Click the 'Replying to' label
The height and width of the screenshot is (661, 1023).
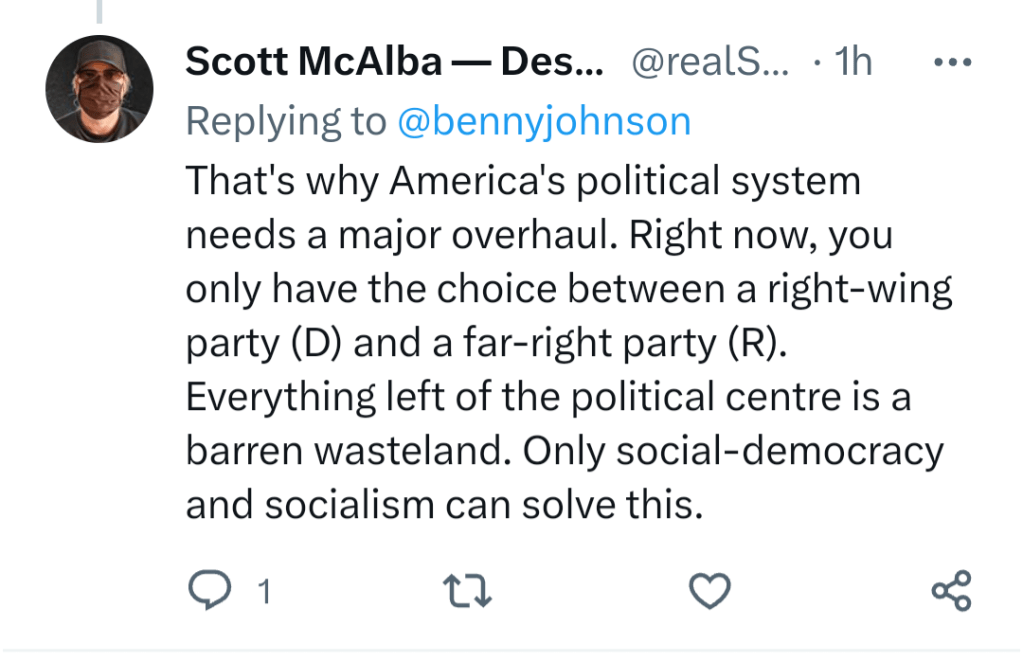click(285, 121)
